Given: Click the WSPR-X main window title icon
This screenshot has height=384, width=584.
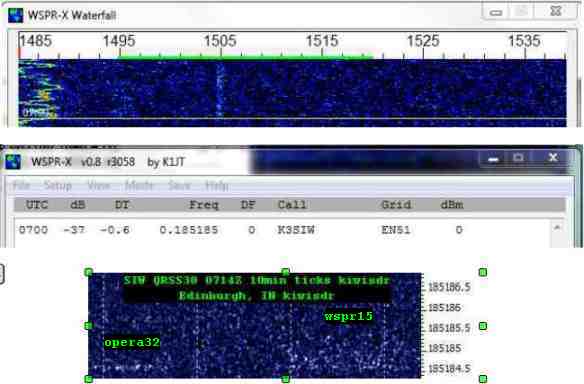Looking at the screenshot, I should tap(13, 162).
